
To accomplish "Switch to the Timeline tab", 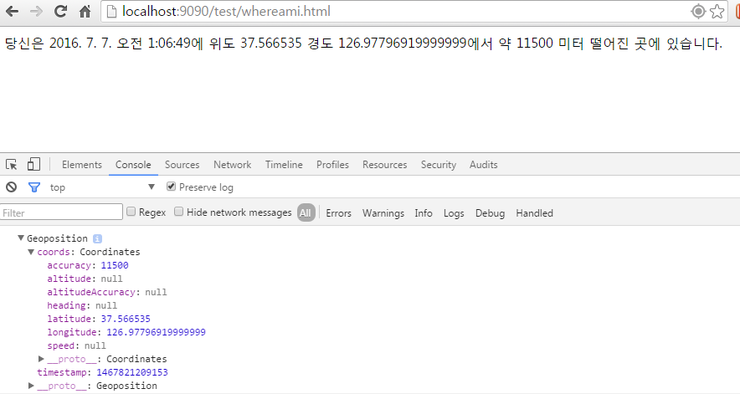I will point(284,165).
